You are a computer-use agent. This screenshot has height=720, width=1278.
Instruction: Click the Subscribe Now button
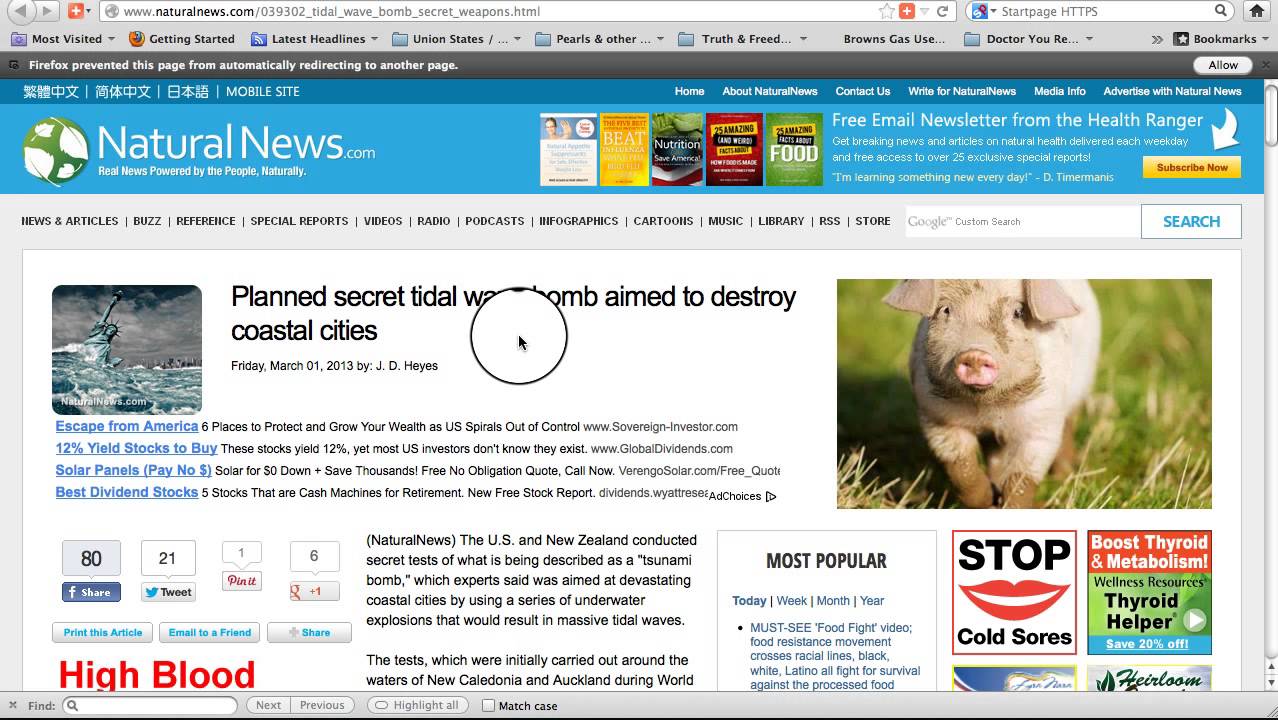[1192, 168]
